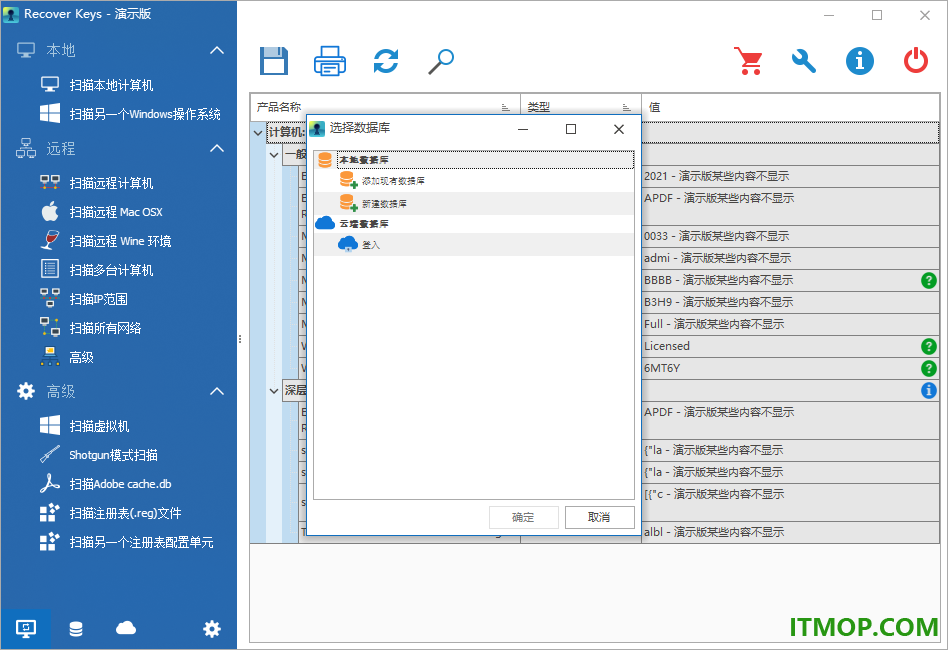
Task: Click the 取消 button in the dialog
Action: coord(599,518)
